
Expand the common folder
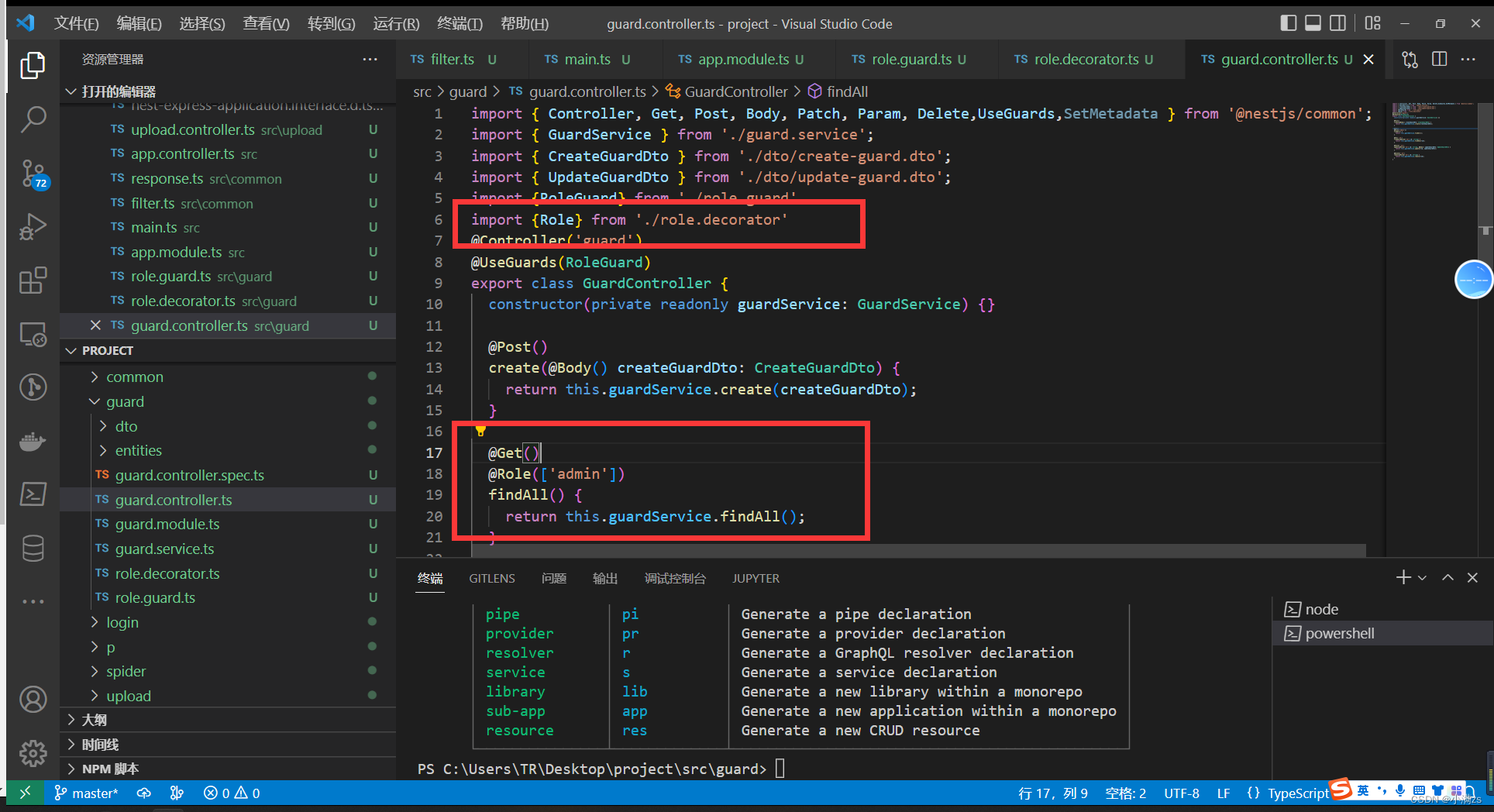(x=134, y=377)
